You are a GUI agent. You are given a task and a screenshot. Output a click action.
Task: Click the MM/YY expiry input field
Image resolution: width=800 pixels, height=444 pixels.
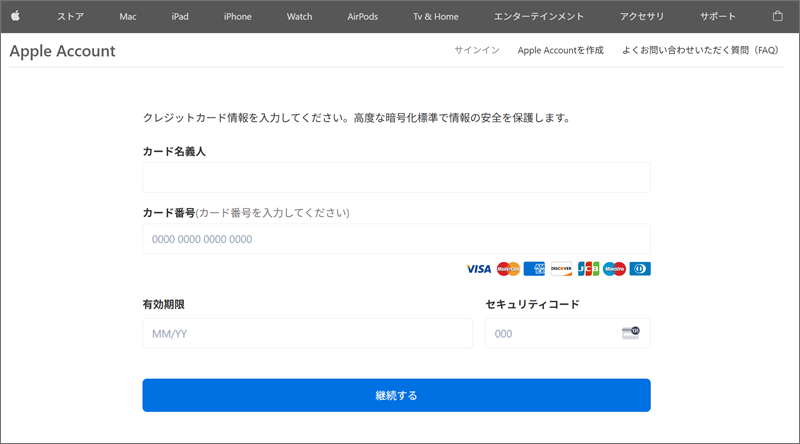308,333
